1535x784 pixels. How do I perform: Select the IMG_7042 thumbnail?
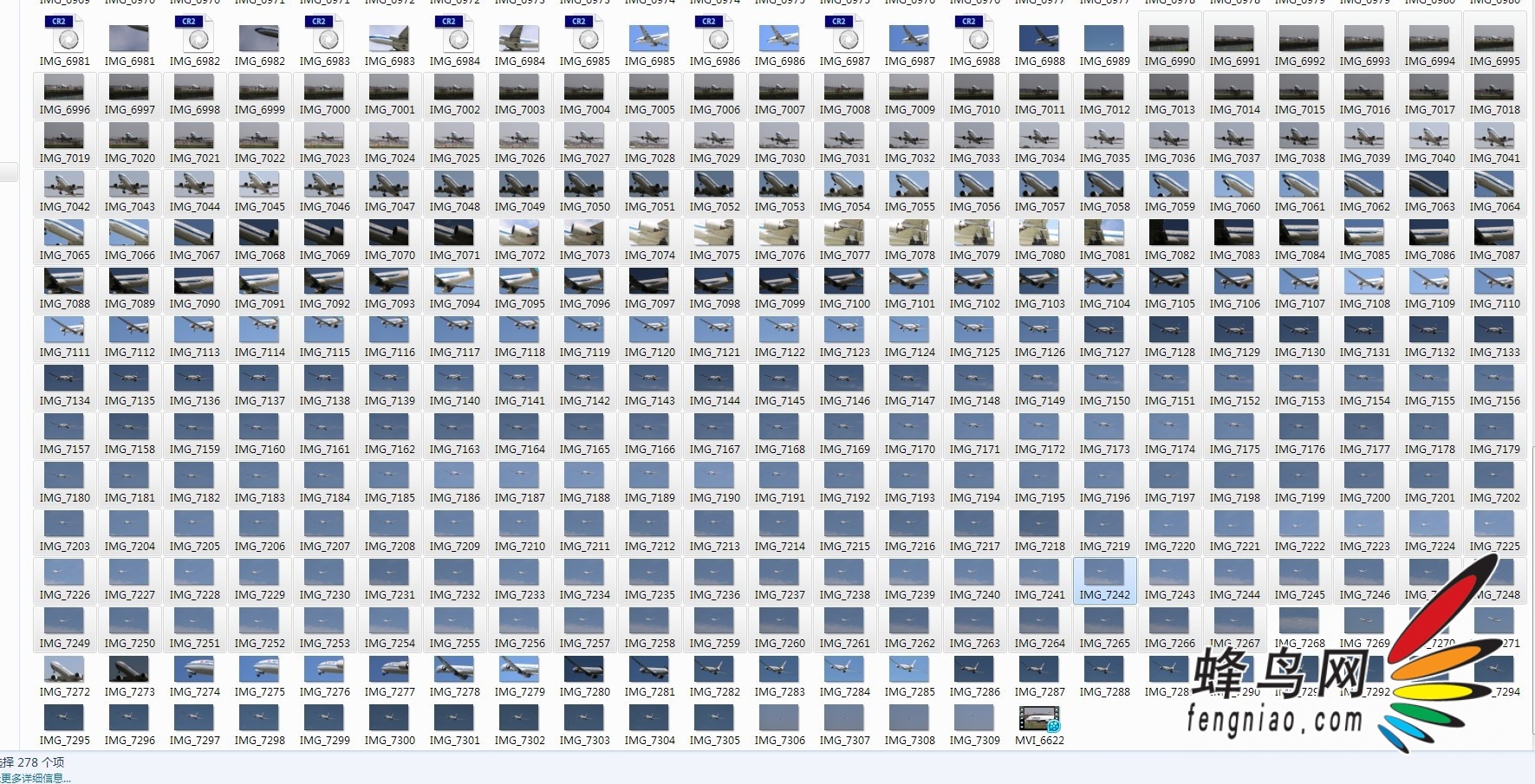64,184
